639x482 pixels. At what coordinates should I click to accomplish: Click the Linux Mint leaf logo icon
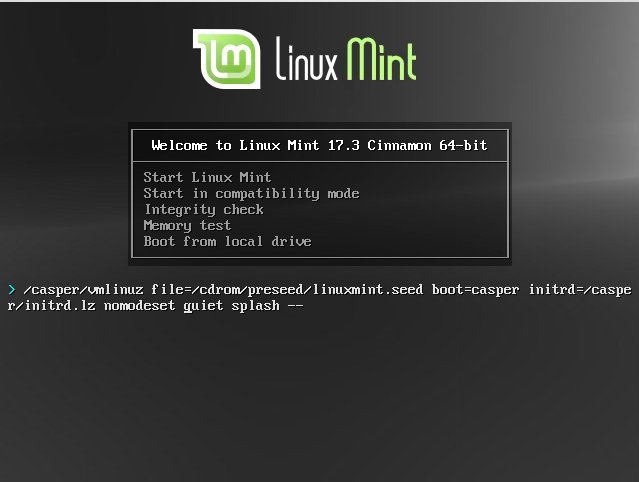227,59
